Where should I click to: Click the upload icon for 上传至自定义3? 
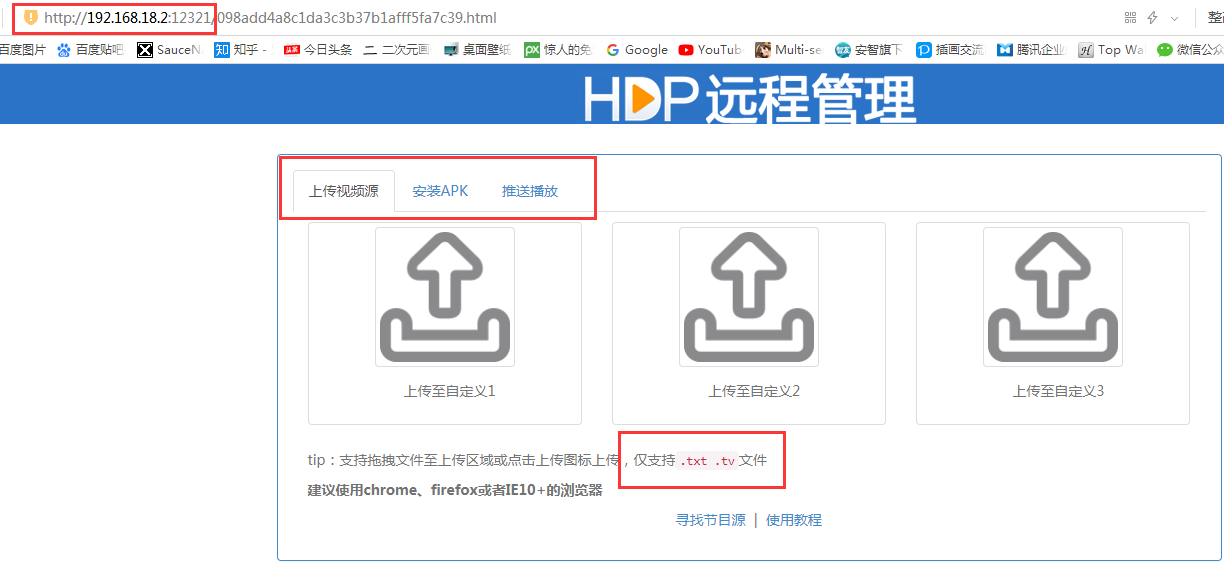coord(1053,297)
